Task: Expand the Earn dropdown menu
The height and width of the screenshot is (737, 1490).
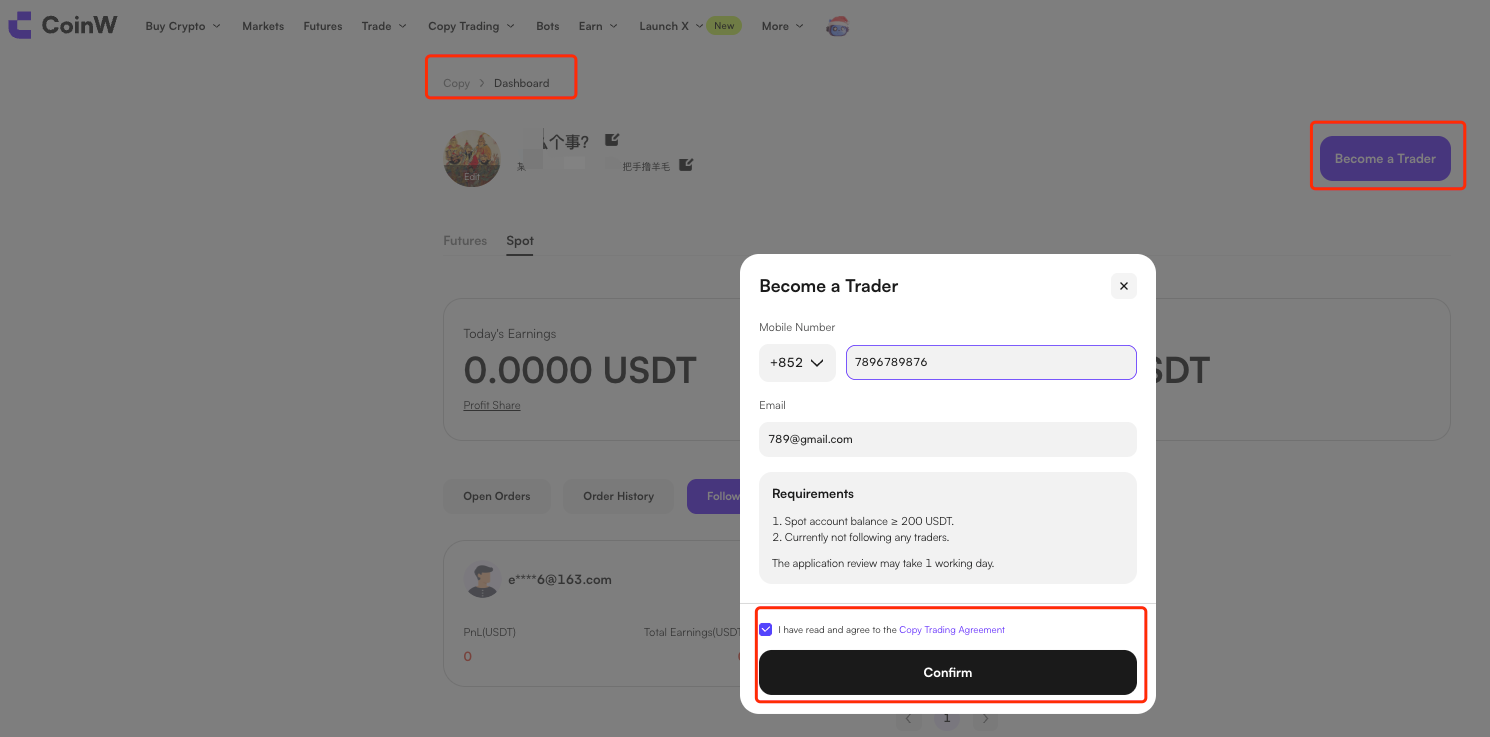Action: 598,26
